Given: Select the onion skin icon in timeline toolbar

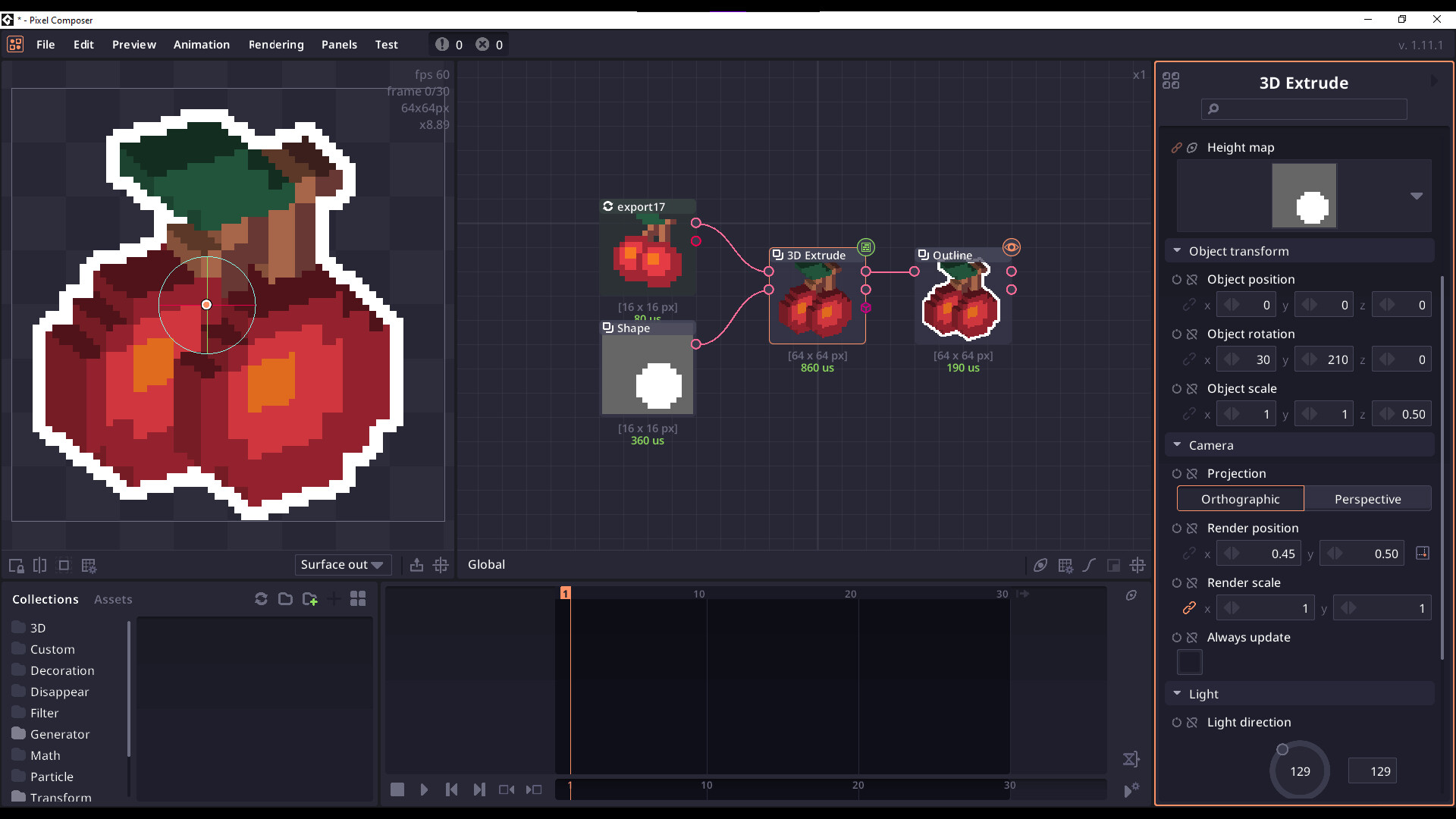Looking at the screenshot, I should [1040, 565].
